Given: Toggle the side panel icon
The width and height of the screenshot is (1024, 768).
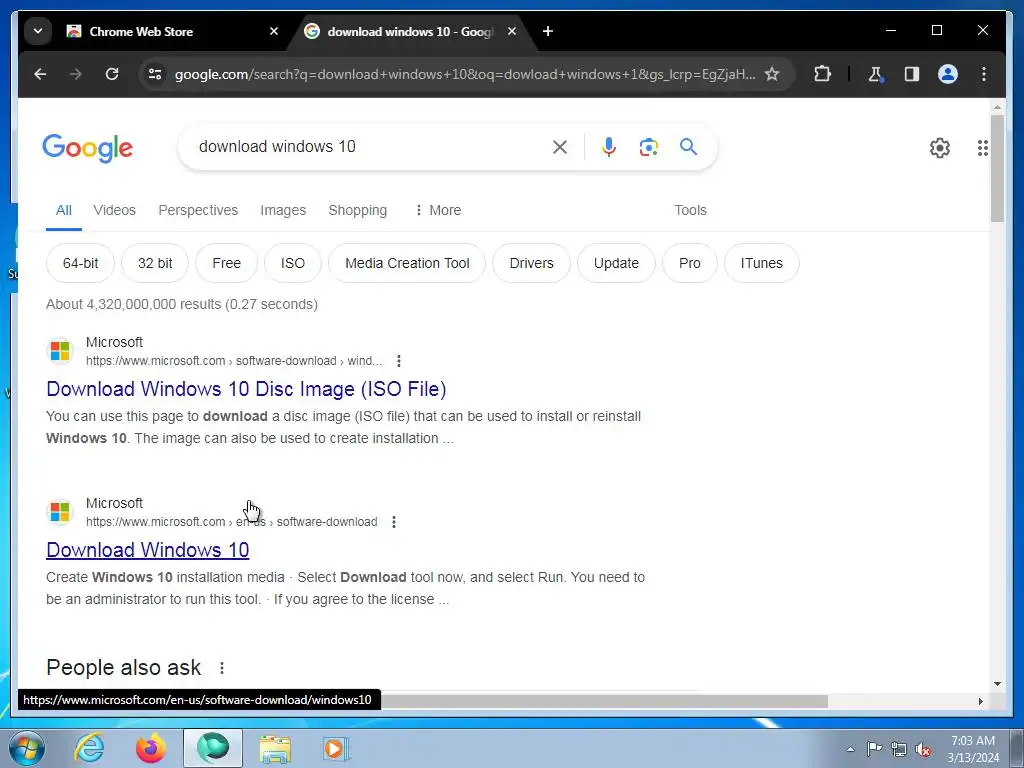Looking at the screenshot, I should coord(912,74).
